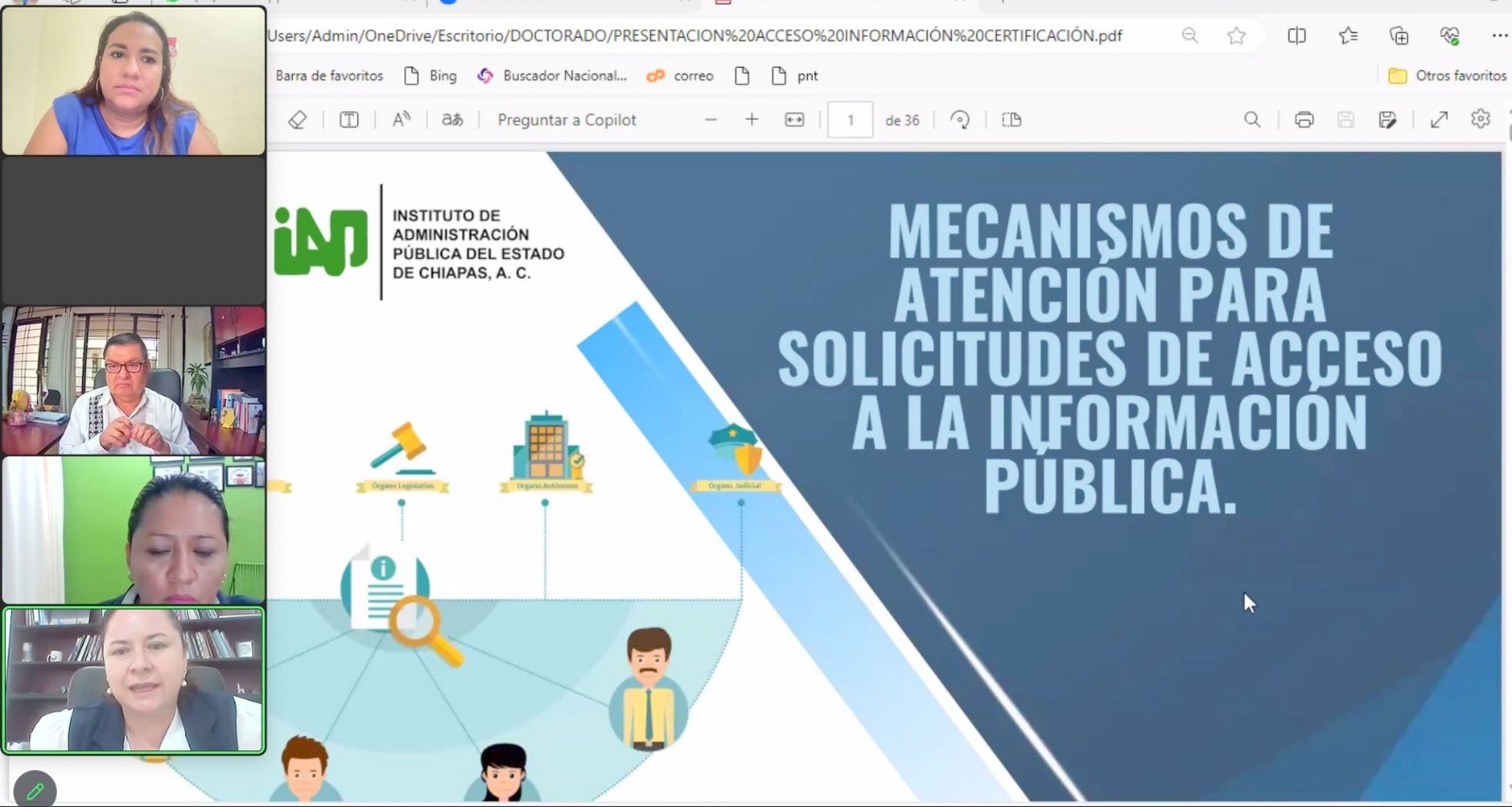Open split screen icon
The image size is (1512, 807).
pyautogui.click(x=1297, y=36)
